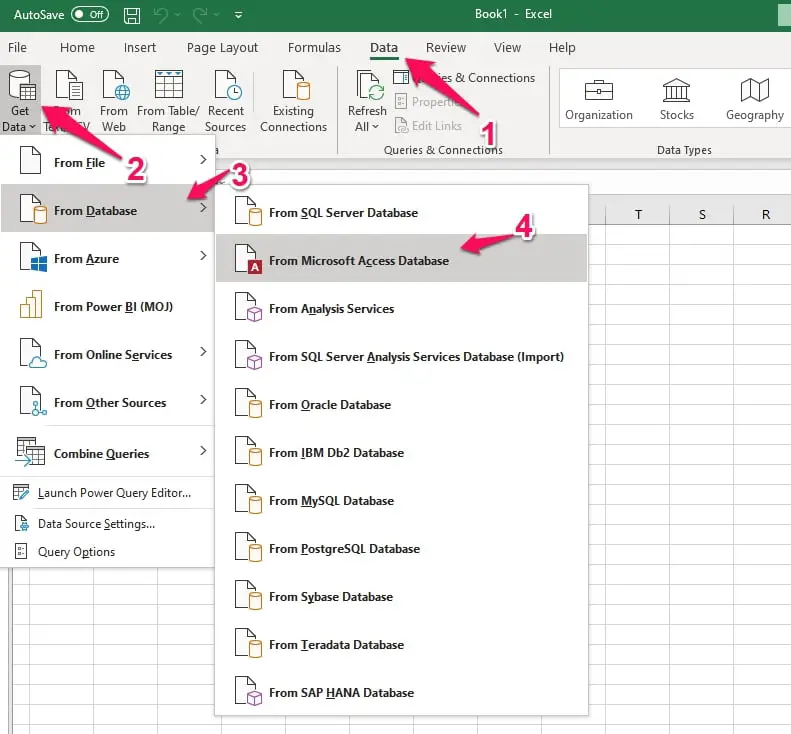Click the Redo arrow icon
791x734 pixels.
click(200, 15)
